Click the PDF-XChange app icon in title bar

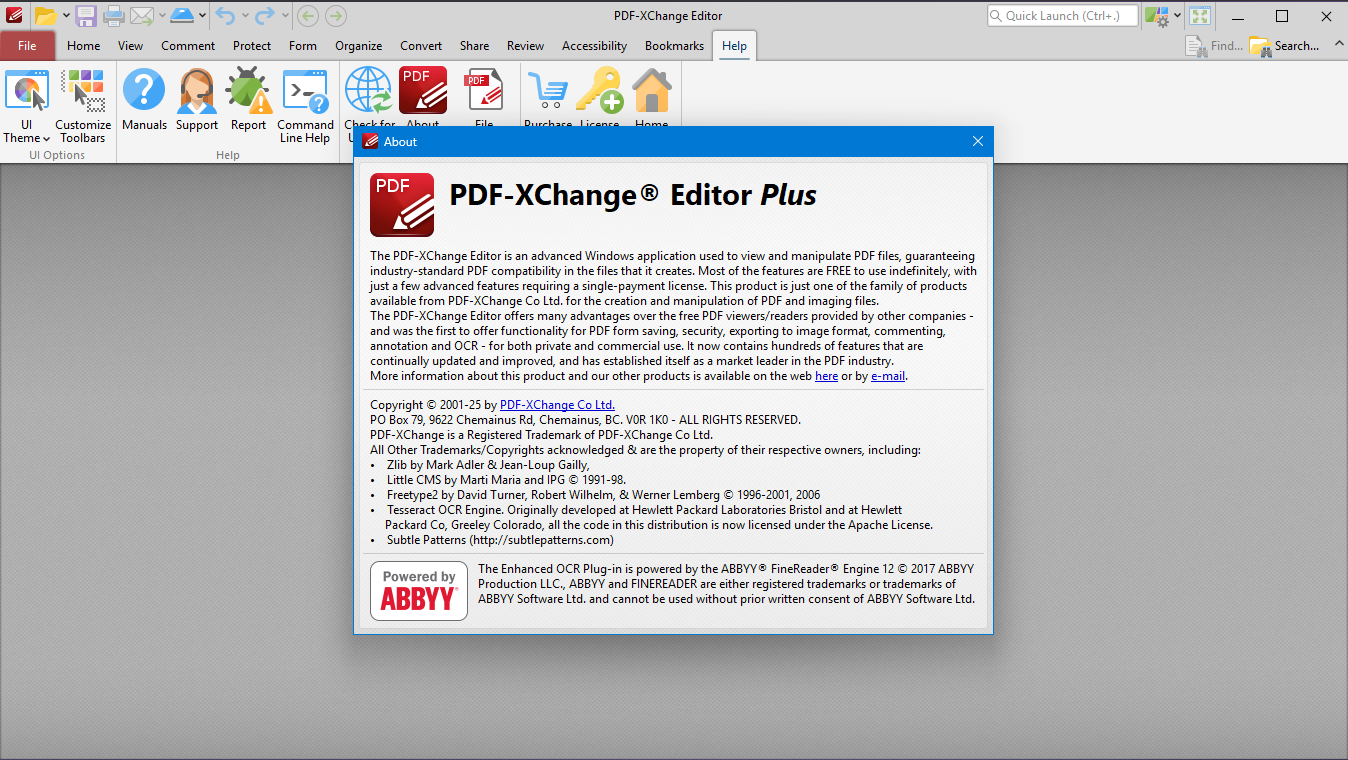[x=13, y=15]
